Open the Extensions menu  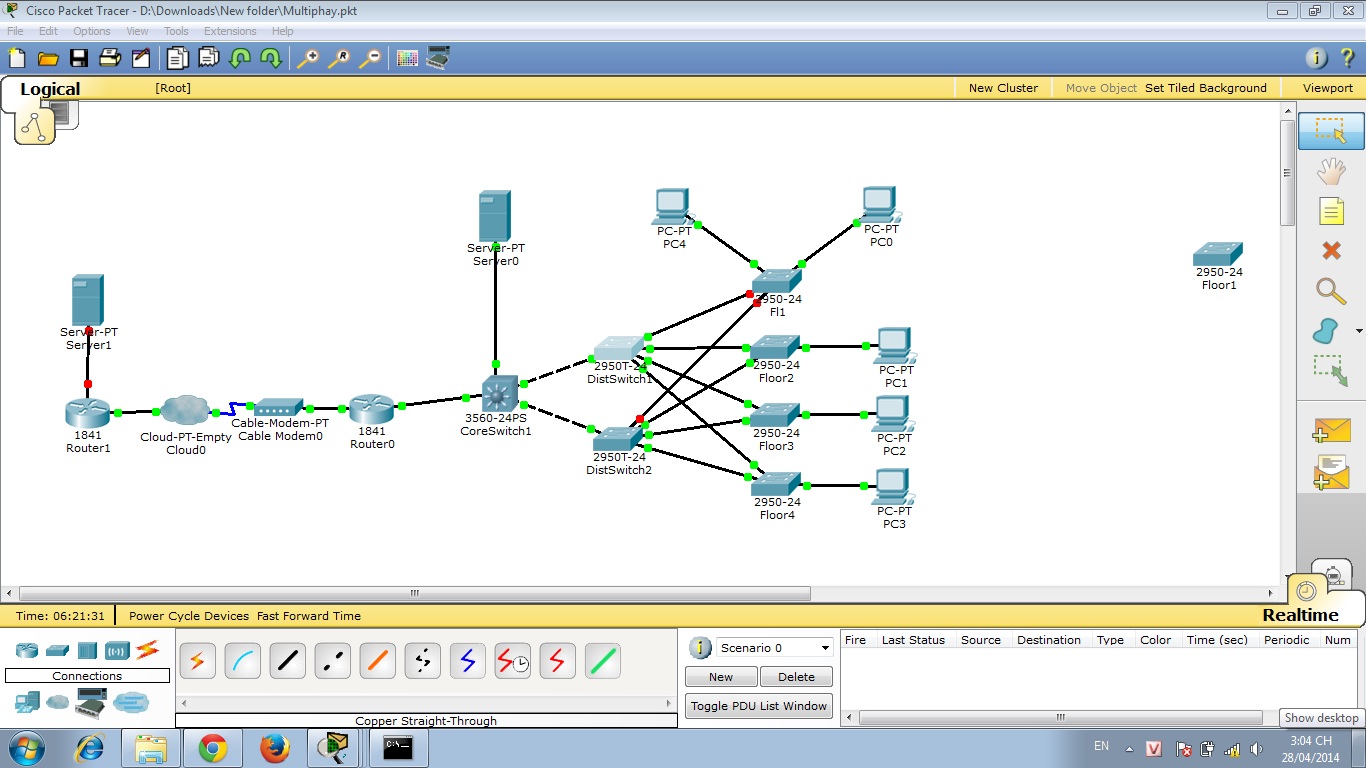(x=230, y=31)
